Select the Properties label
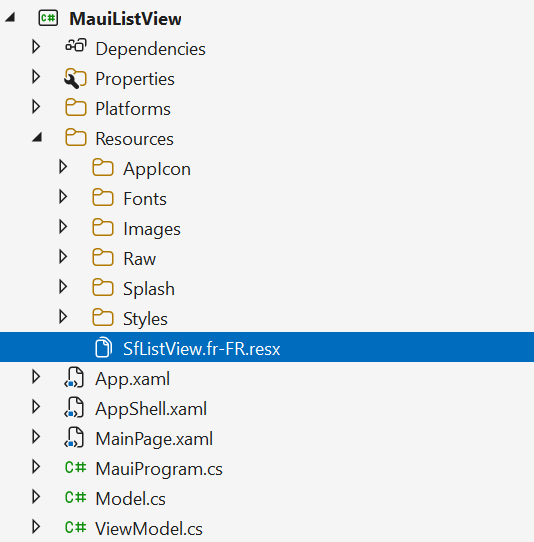The image size is (534, 542). coord(135,79)
